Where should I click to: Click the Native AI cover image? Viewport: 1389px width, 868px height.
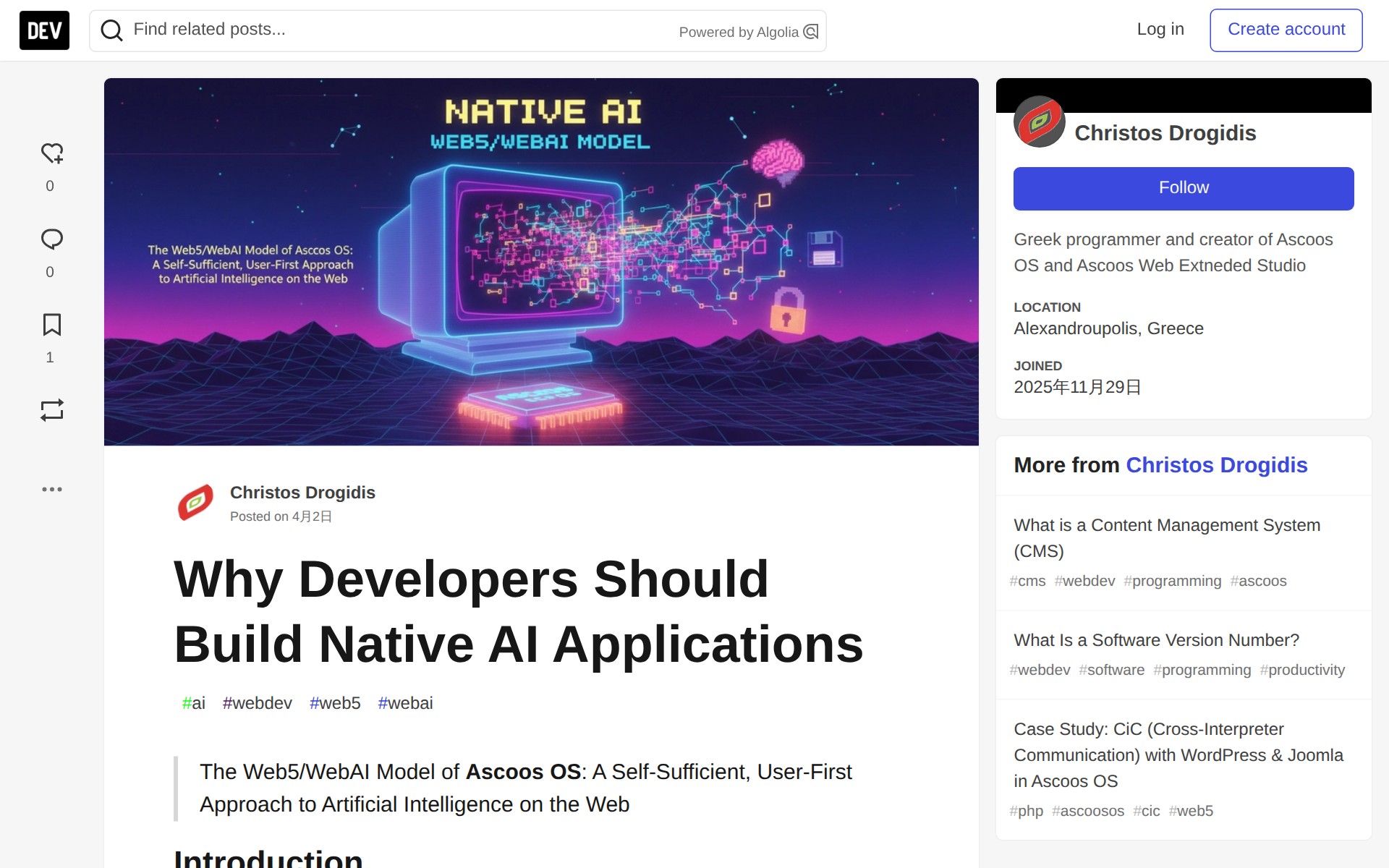(540, 261)
